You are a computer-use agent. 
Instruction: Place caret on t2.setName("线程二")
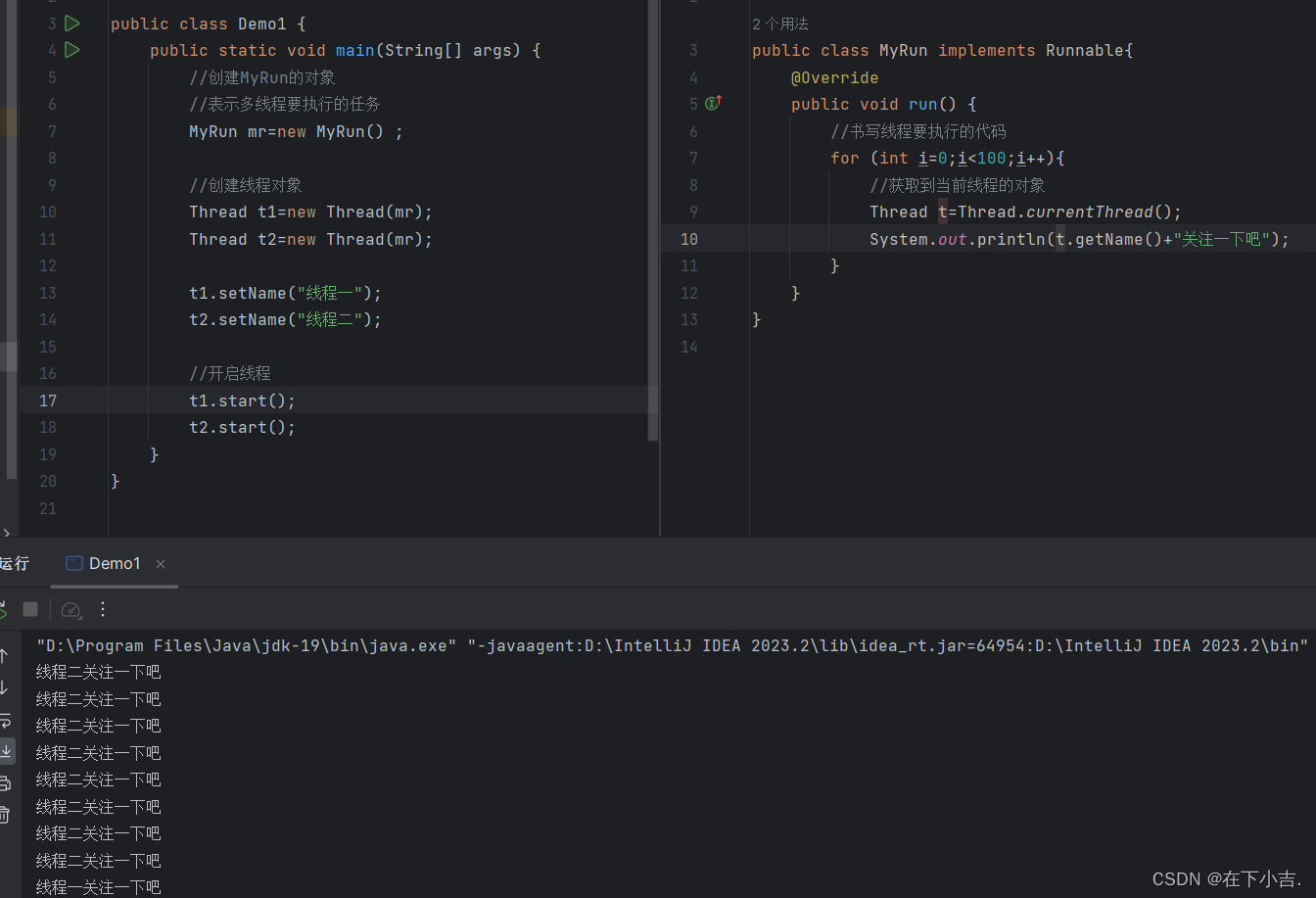coord(285,319)
